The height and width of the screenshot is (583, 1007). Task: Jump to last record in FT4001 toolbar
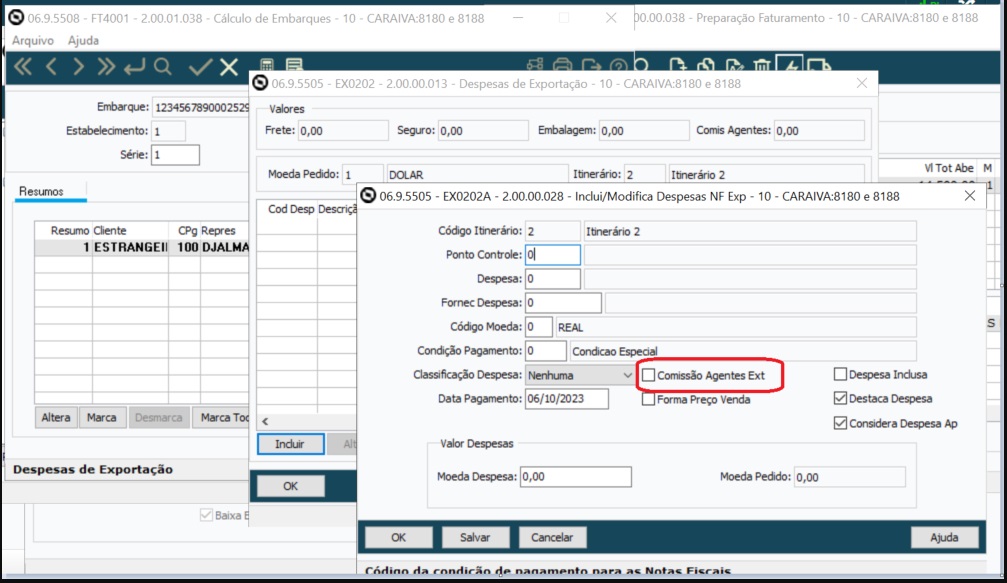tap(106, 67)
